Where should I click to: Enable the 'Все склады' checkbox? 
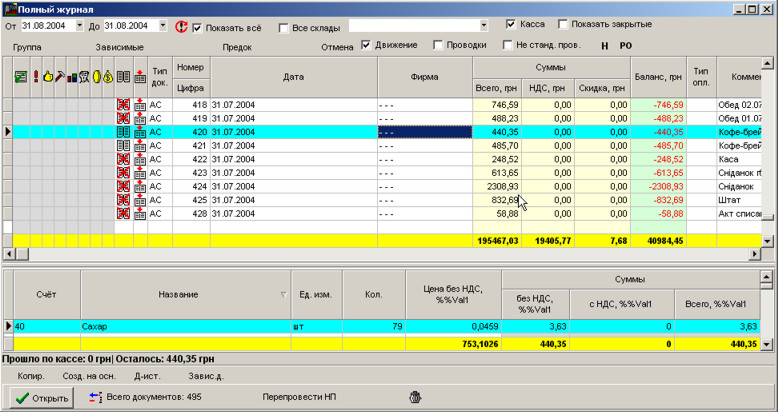coord(283,25)
